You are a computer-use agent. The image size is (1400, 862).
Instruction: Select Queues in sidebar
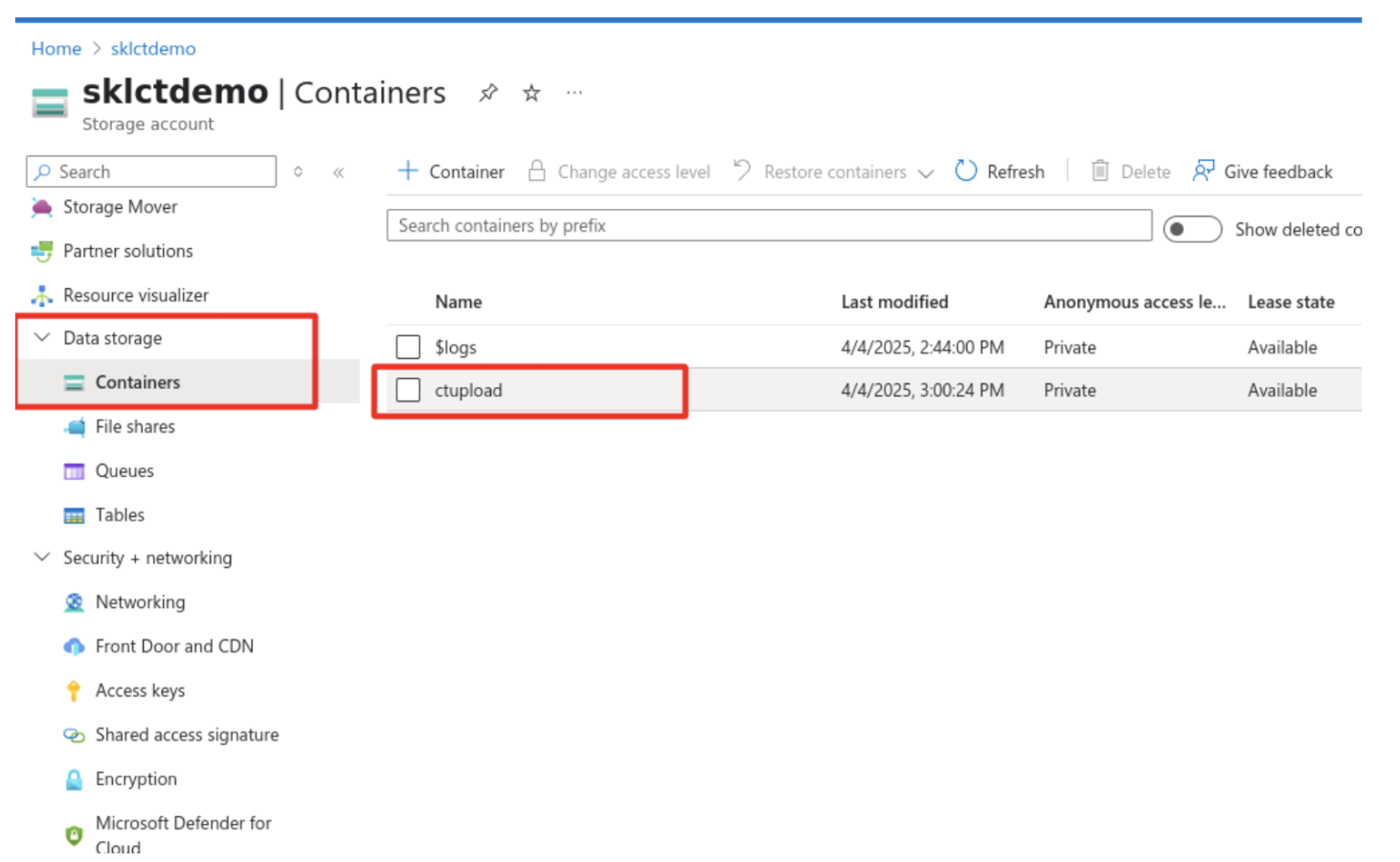tap(124, 470)
